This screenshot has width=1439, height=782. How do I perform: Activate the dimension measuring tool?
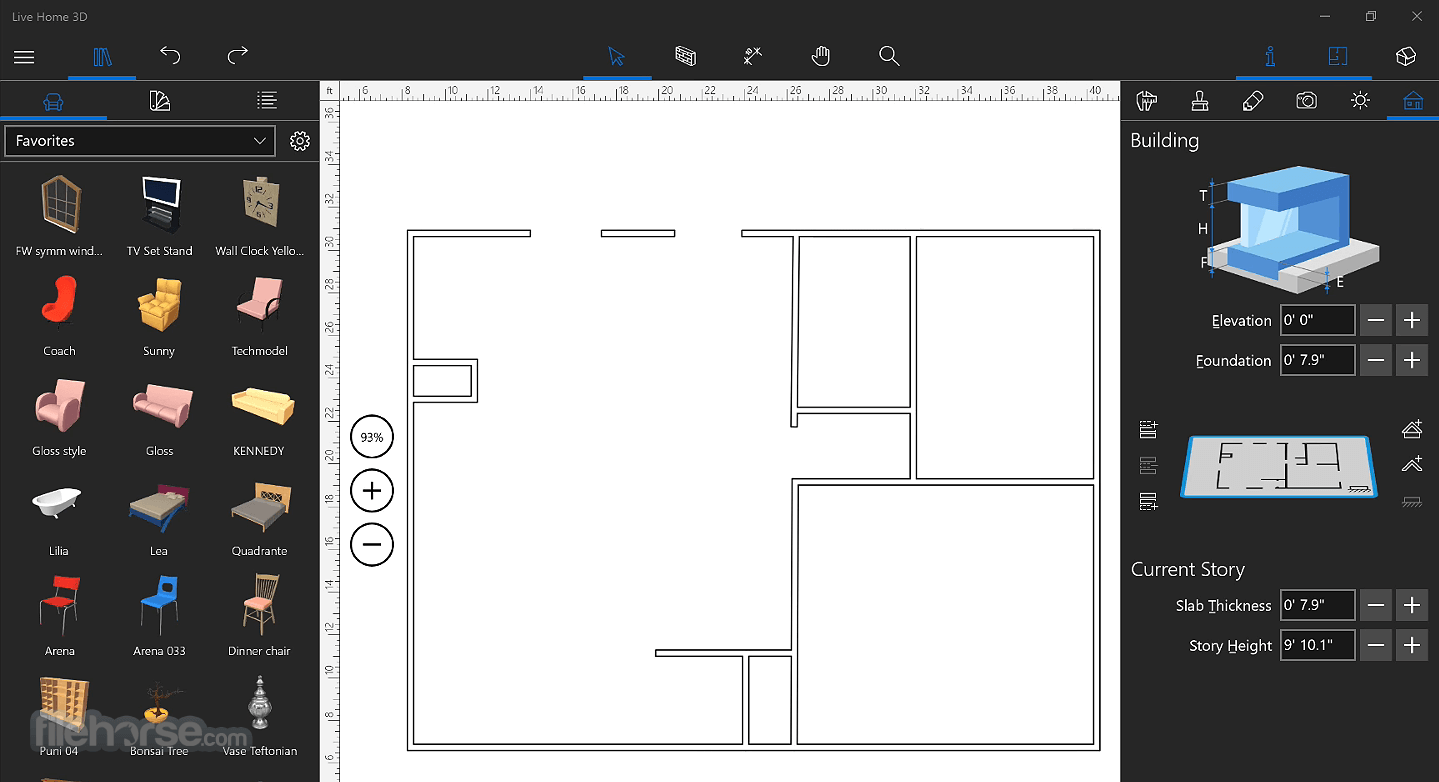pos(753,56)
